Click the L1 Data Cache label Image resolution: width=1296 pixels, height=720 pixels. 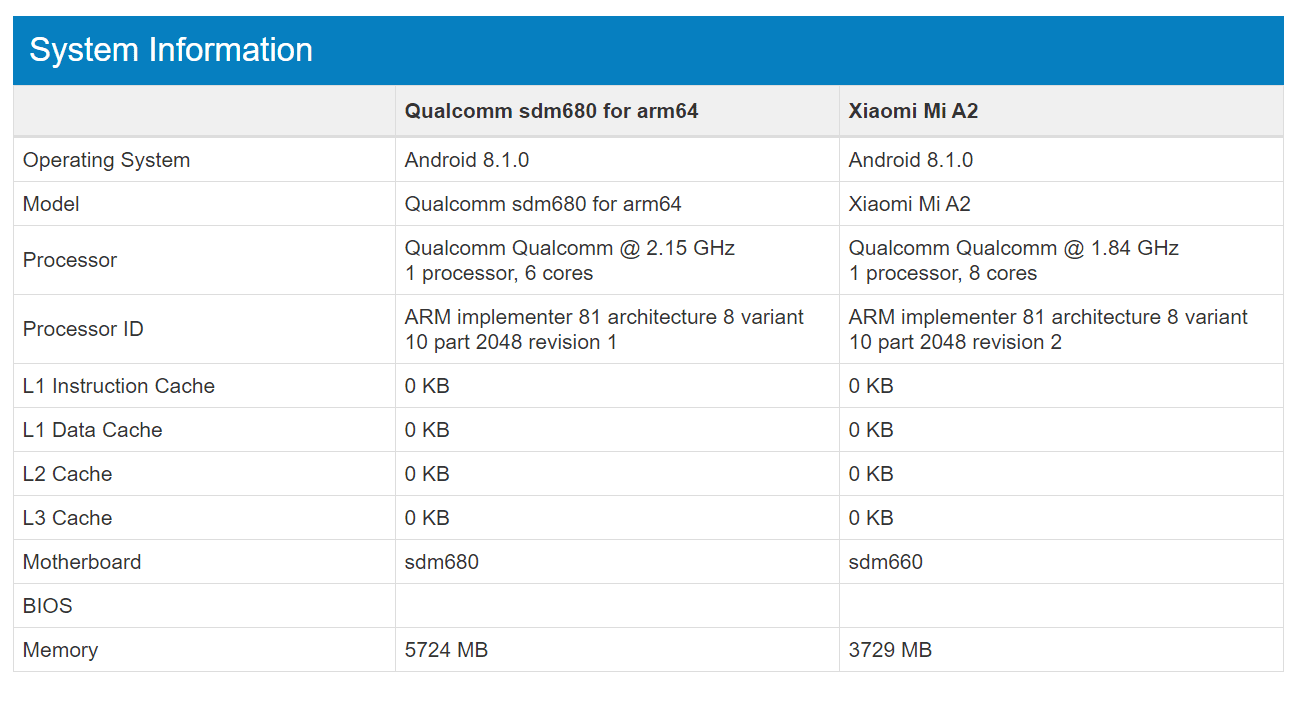[92, 430]
